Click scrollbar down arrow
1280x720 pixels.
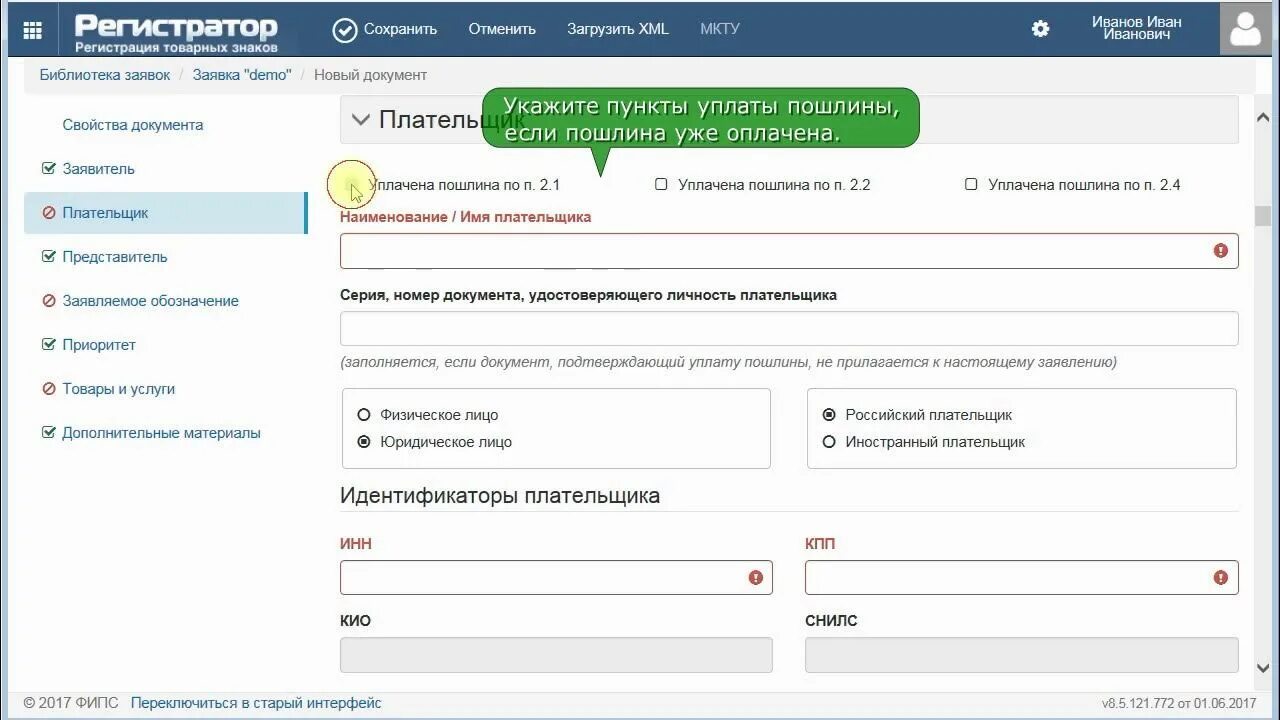tap(1263, 667)
